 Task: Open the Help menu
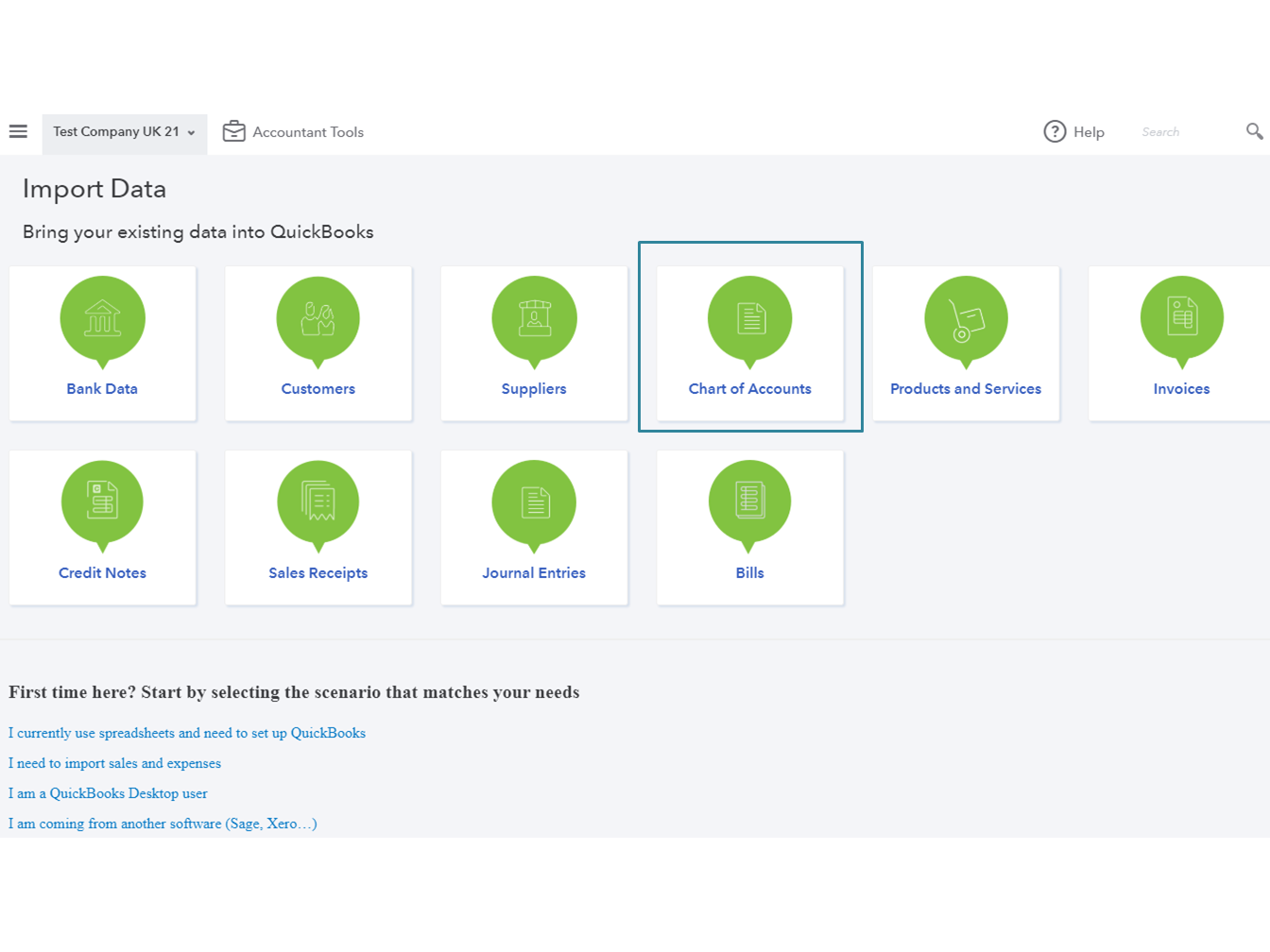pos(1074,132)
